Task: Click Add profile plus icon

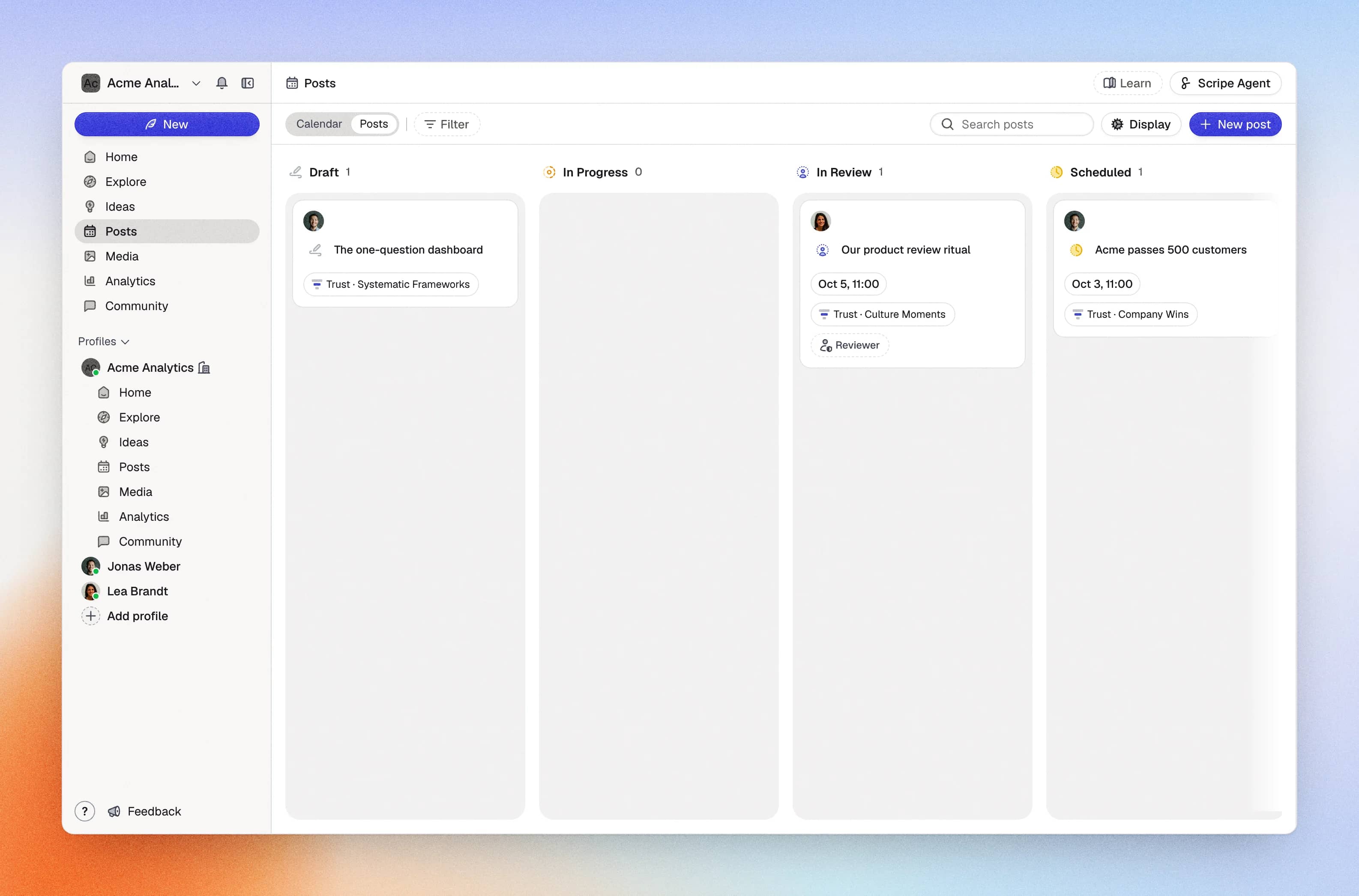Action: 90,616
